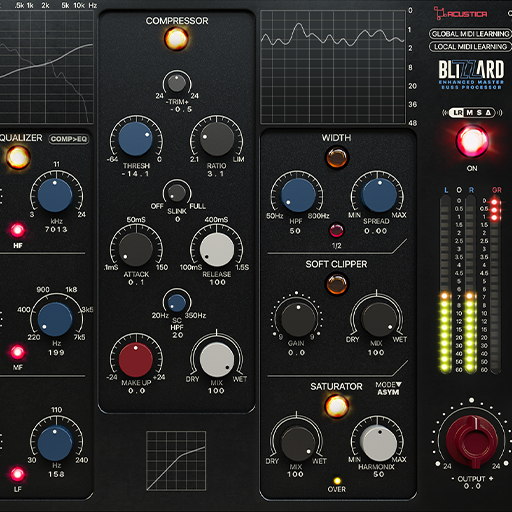Click the Saturator HARMONIX knob
This screenshot has width=512, height=512.
379,443
